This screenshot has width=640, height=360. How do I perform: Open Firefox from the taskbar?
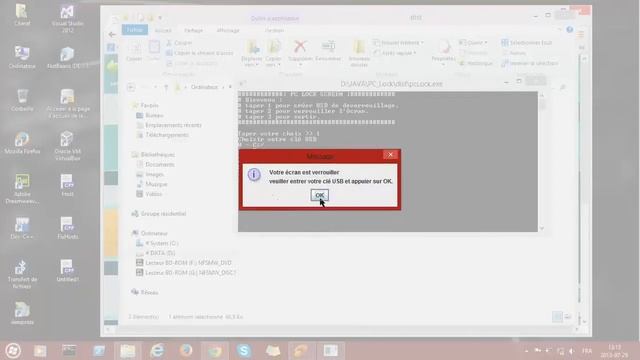point(186,350)
